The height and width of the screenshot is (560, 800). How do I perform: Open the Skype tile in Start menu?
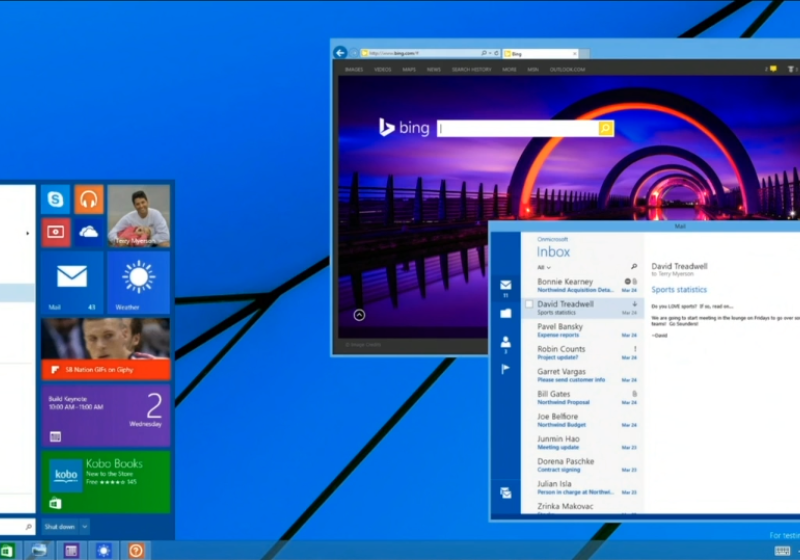click(55, 199)
